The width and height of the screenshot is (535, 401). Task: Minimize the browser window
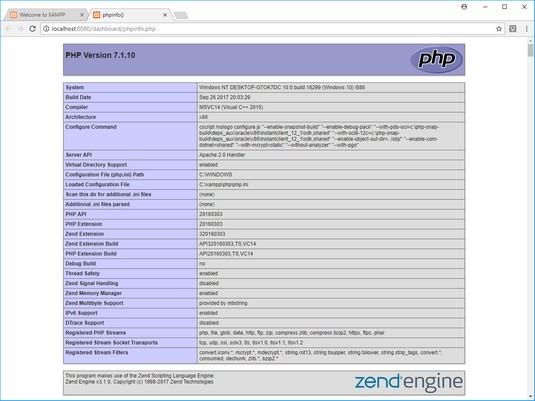(x=485, y=7)
